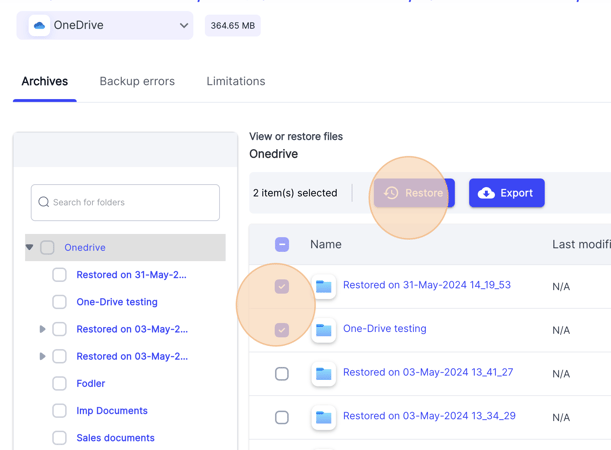Screen dimensions: 611x450
Task: Click folder icon of Restored on 03-May-2024 13_34_29
Action: (323, 418)
